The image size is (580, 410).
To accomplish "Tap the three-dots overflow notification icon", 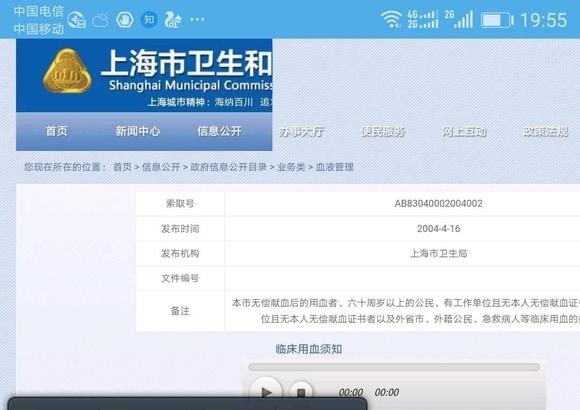I will click(197, 20).
